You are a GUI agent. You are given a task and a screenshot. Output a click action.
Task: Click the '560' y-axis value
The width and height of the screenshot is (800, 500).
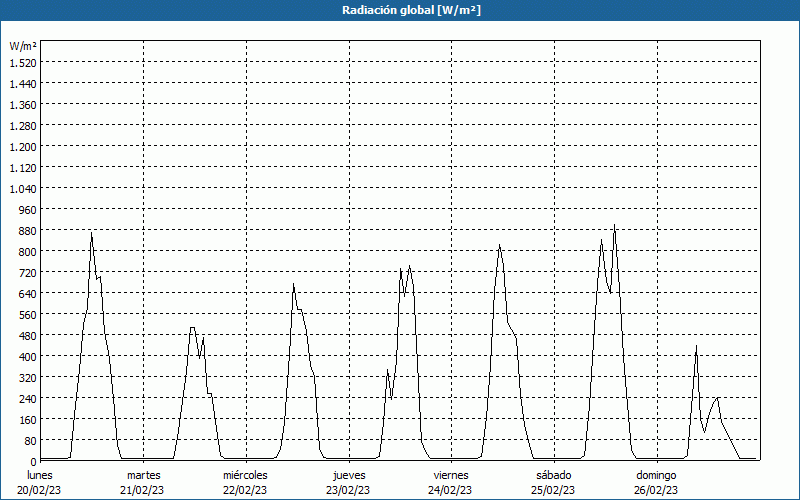click(x=28, y=315)
